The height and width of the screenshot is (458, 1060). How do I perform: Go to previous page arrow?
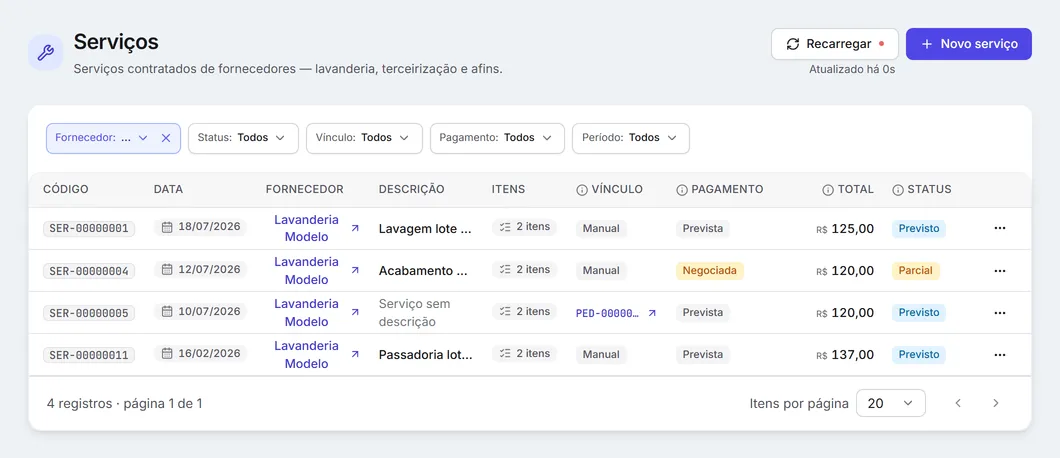(x=957, y=403)
